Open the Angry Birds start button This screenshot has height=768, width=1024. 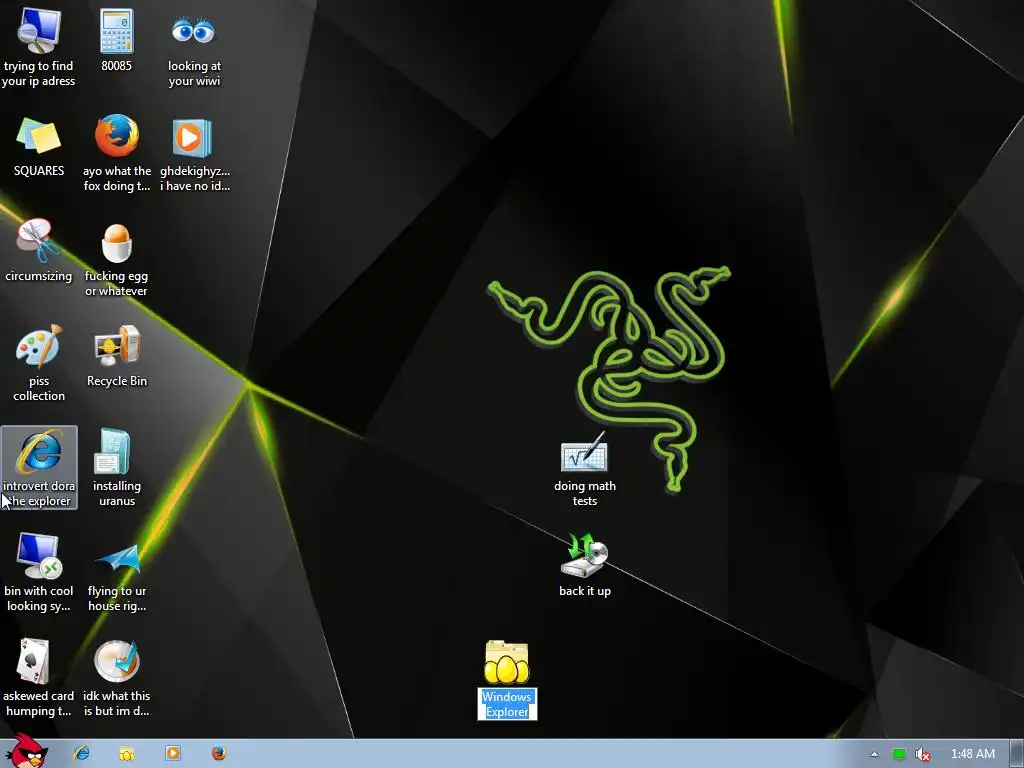[x=25, y=751]
